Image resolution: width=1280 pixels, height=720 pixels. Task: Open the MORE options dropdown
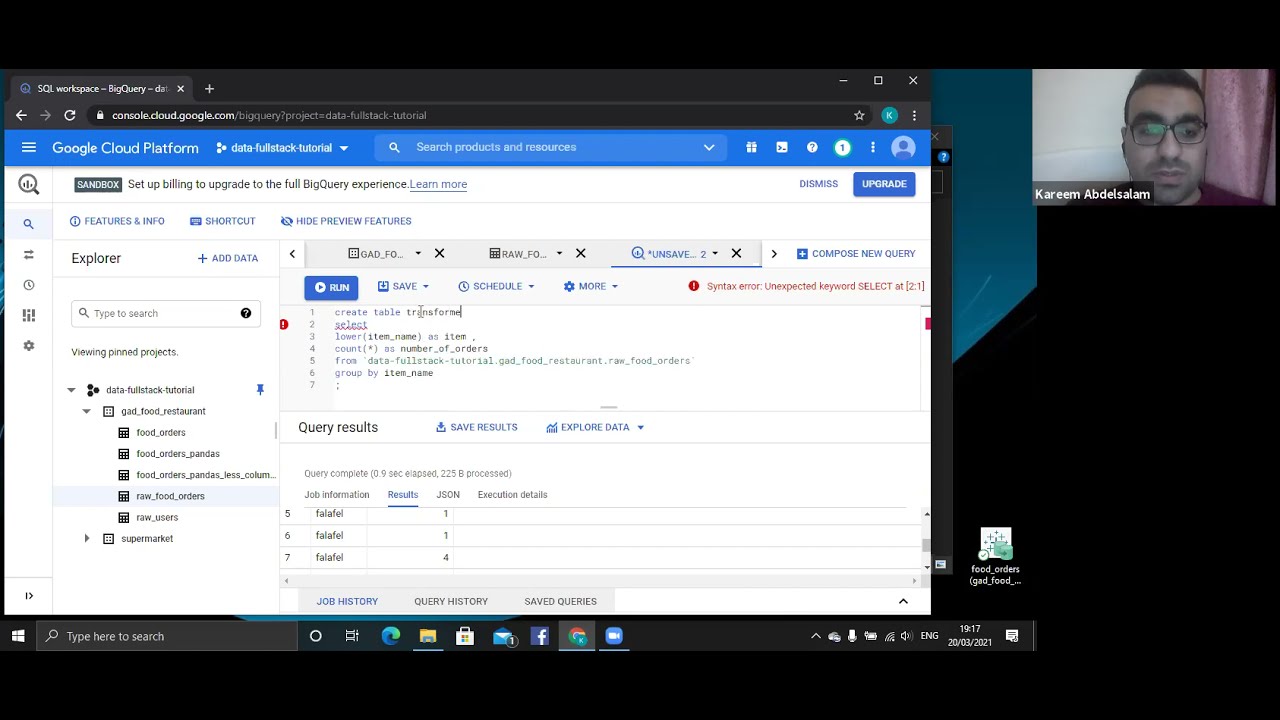pyautogui.click(x=590, y=287)
